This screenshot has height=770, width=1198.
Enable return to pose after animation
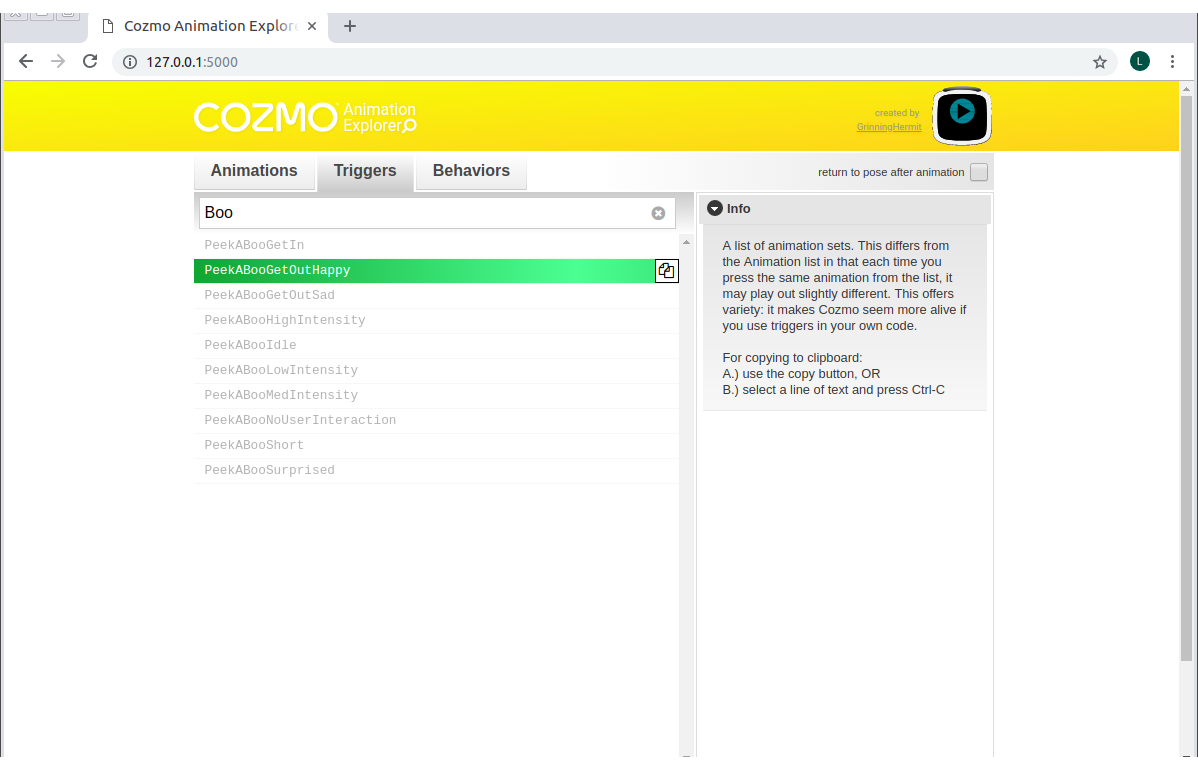pyautogui.click(x=979, y=172)
